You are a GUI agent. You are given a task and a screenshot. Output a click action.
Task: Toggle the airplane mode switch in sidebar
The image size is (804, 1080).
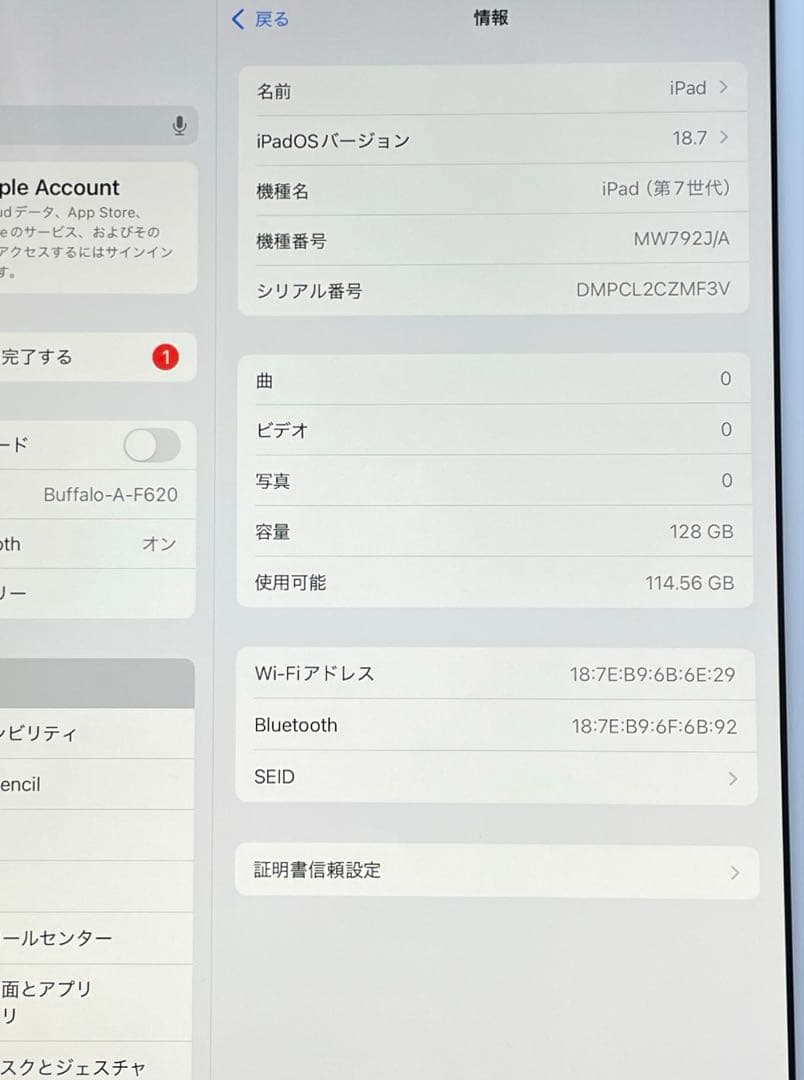[151, 446]
